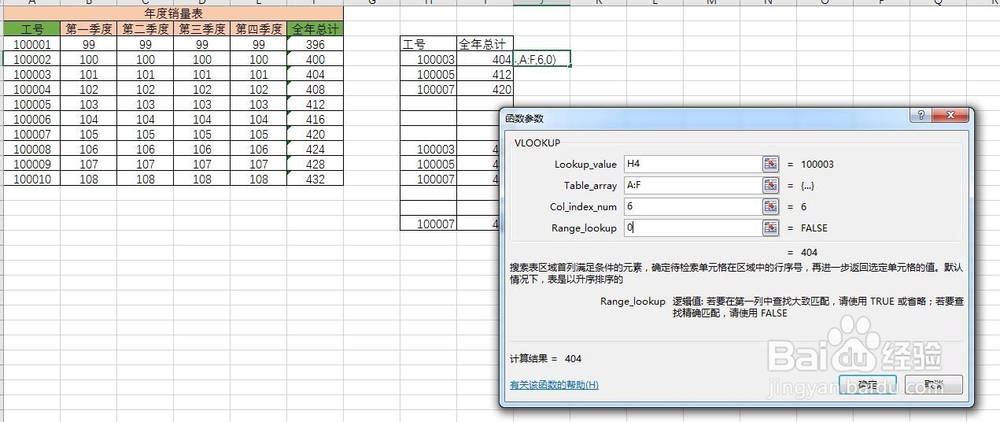Open the function help link
The height and width of the screenshot is (422, 1000).
pyautogui.click(x=554, y=385)
